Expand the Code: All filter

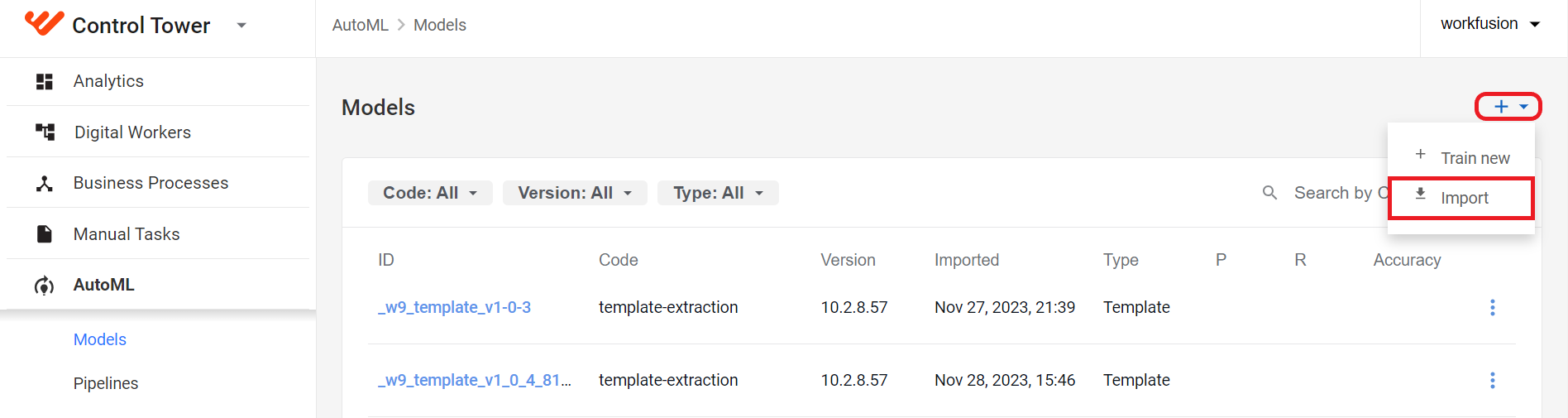tap(430, 193)
